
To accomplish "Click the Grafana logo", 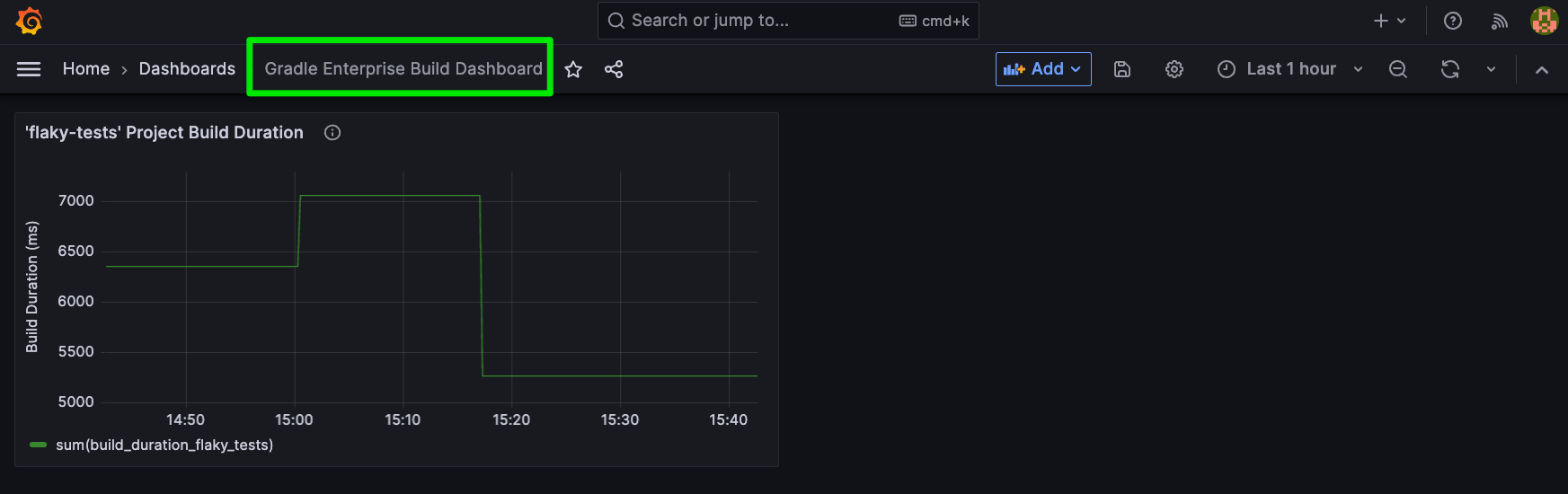I will [30, 21].
